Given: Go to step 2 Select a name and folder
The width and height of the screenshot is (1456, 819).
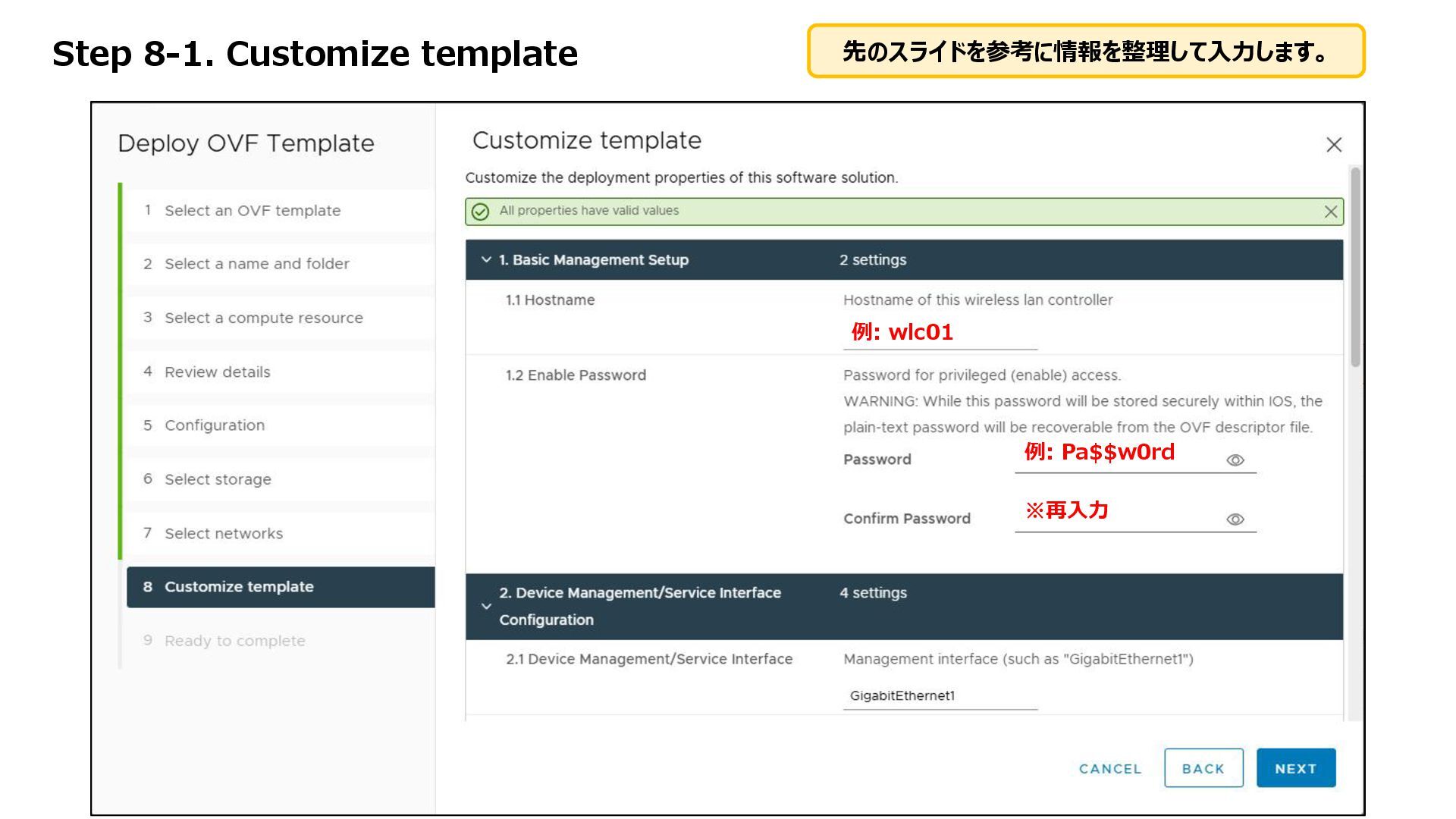Looking at the screenshot, I should click(256, 264).
